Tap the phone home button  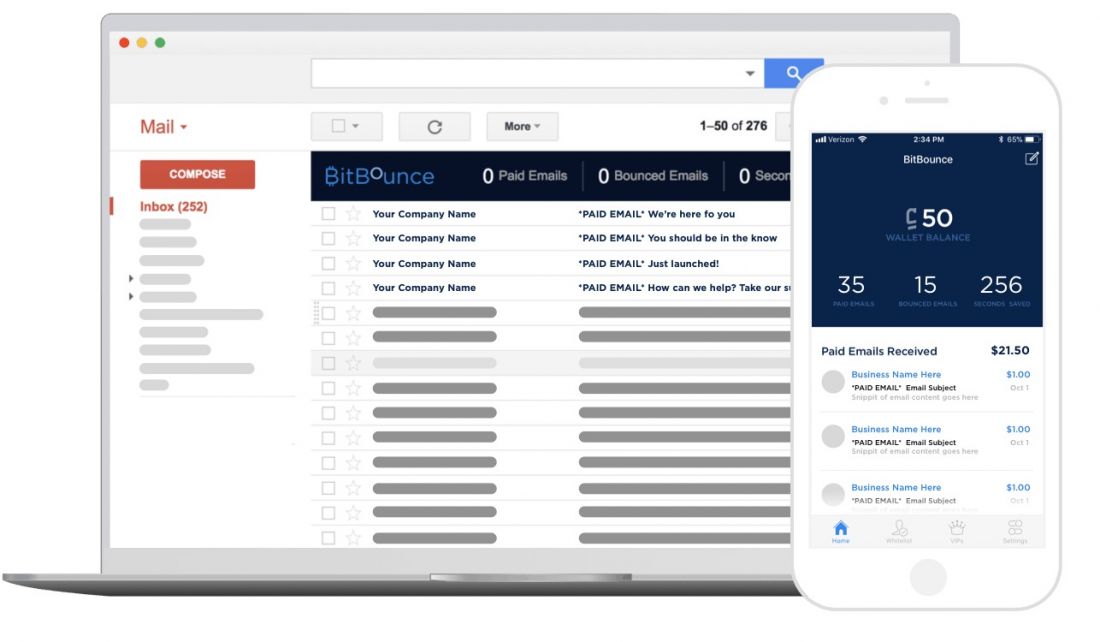click(x=927, y=577)
